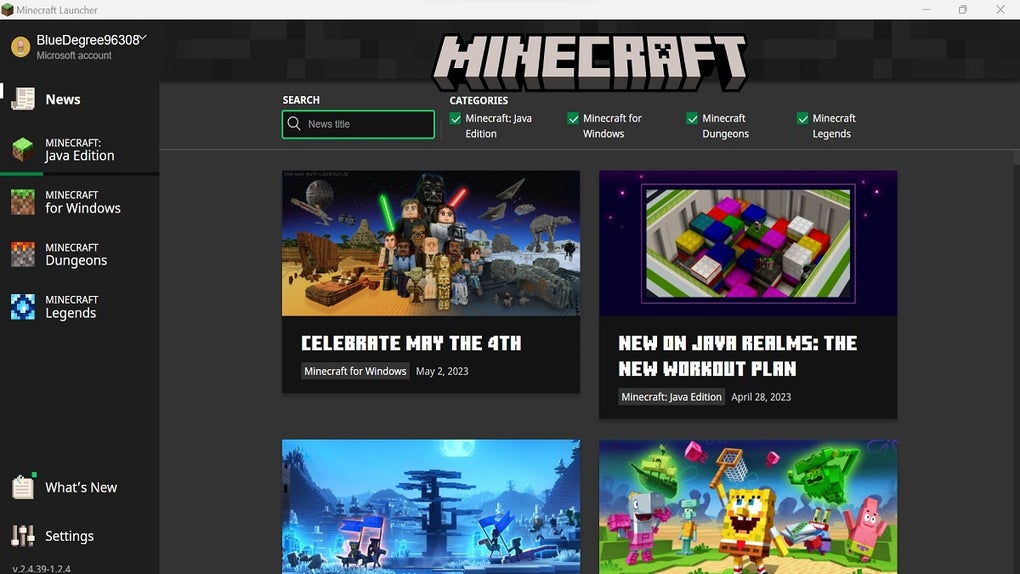Click the Star Wars article thumbnail
This screenshot has height=574, width=1020.
click(431, 243)
